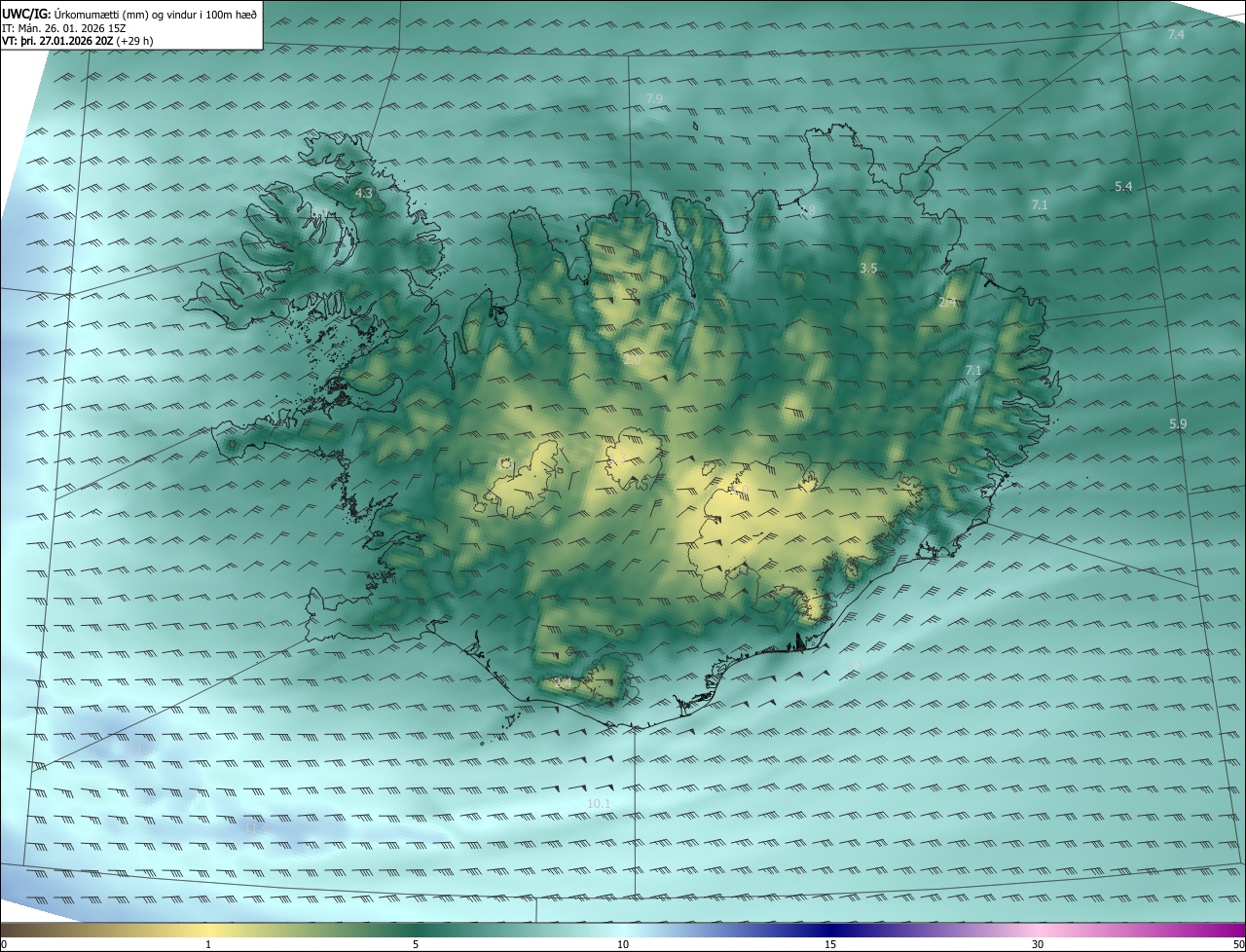Click the 4.3 value label on the map

point(364,194)
